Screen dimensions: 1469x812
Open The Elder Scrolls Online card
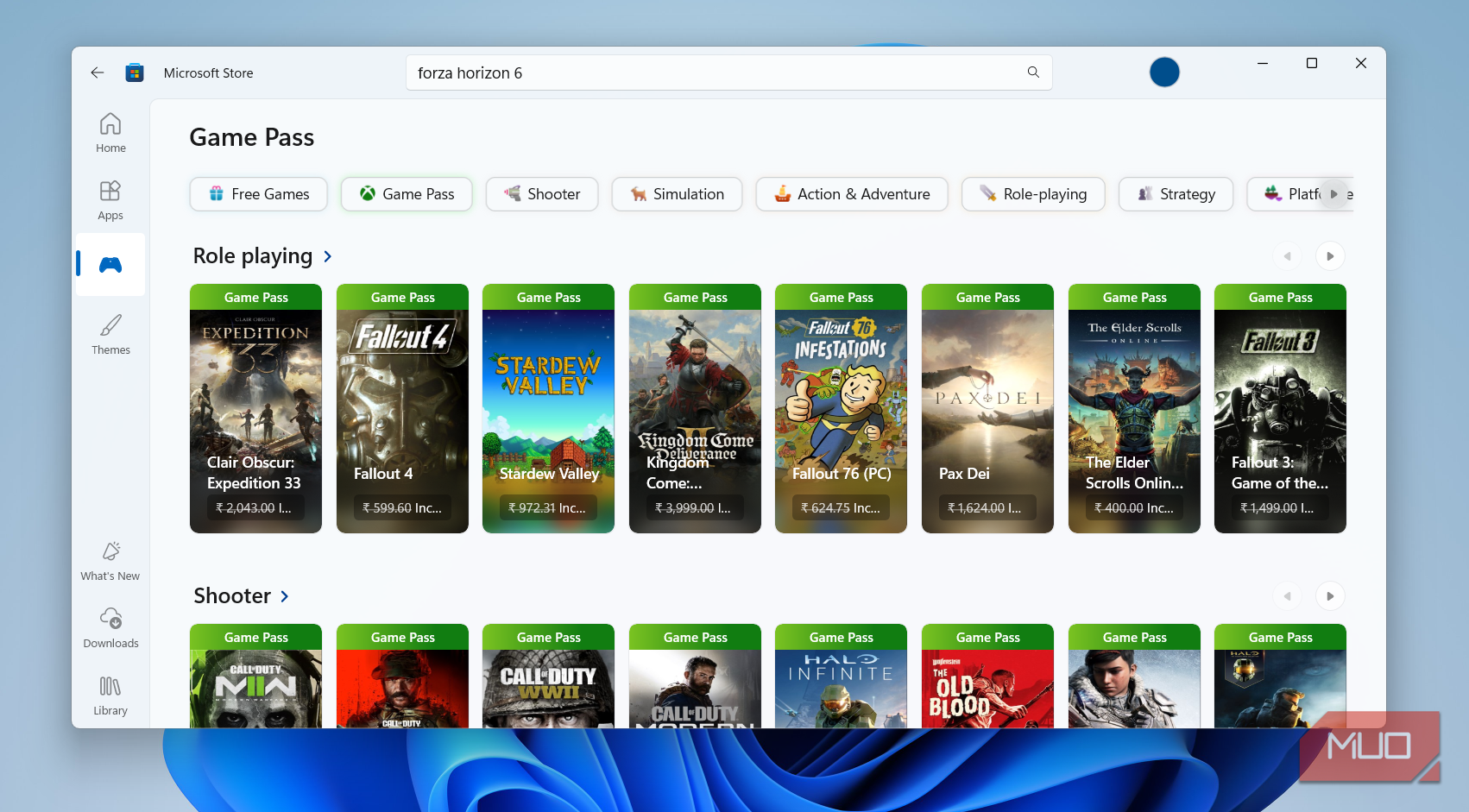coord(1134,408)
